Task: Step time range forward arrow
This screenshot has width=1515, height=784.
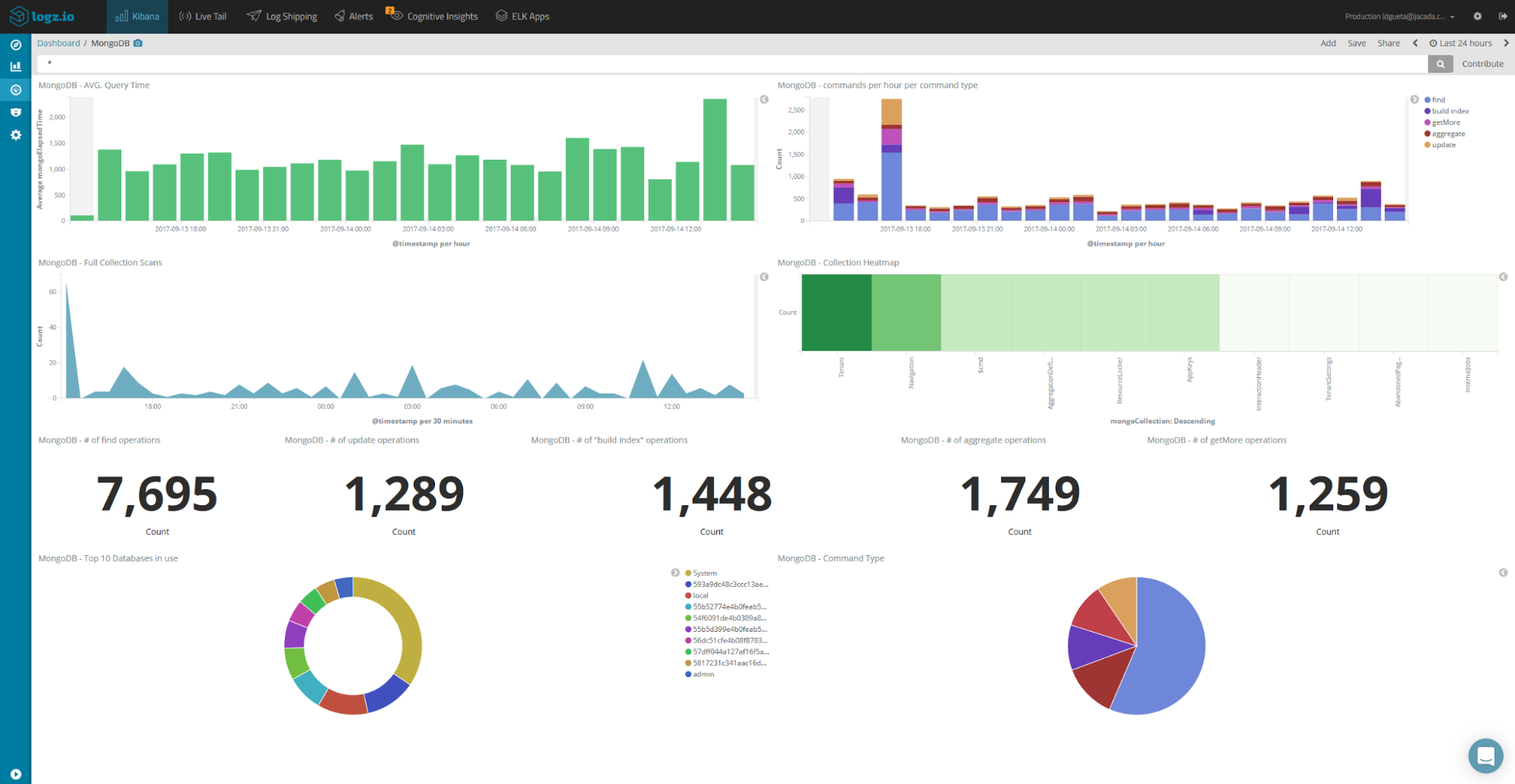Action: point(1506,43)
